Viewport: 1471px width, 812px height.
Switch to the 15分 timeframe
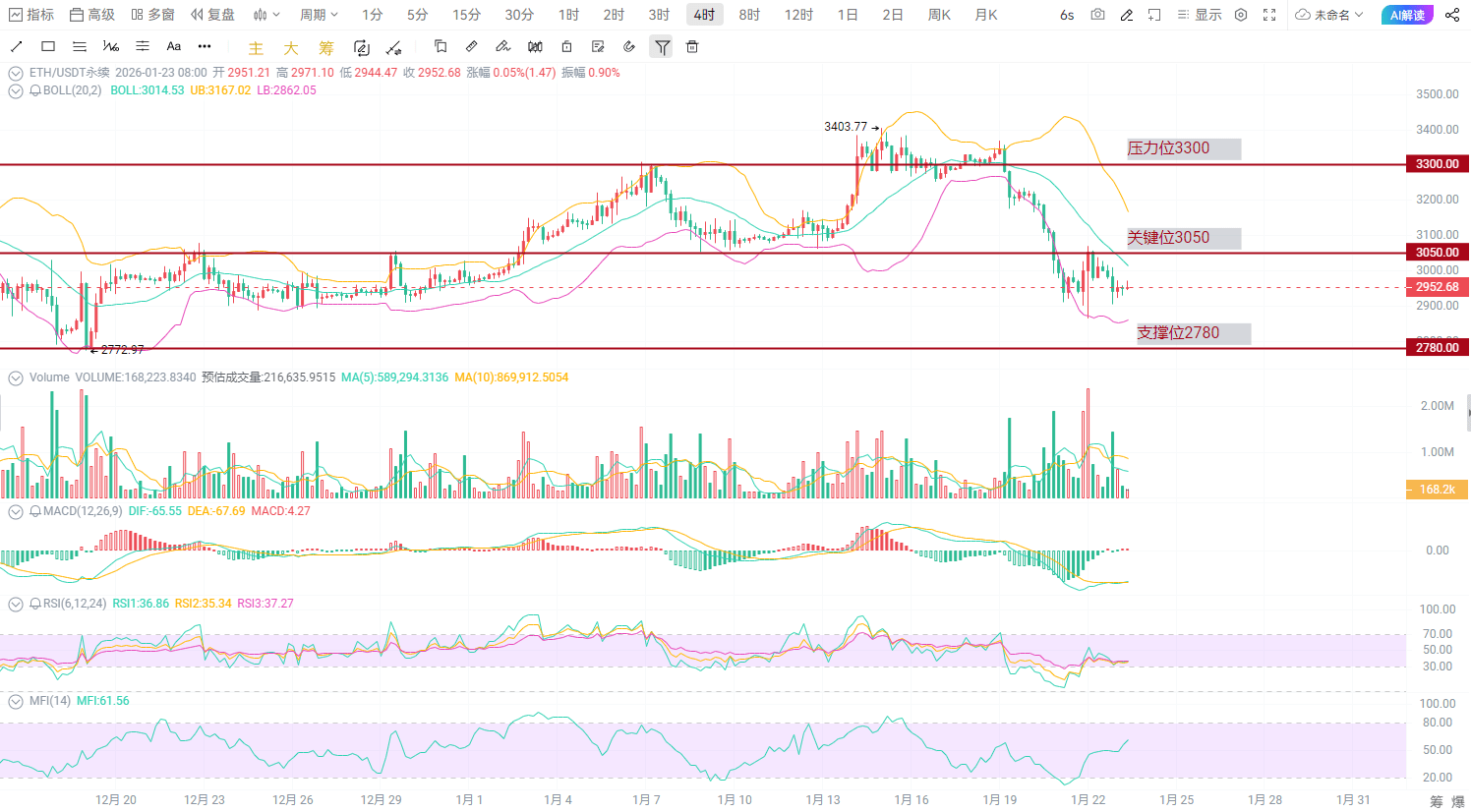click(466, 15)
